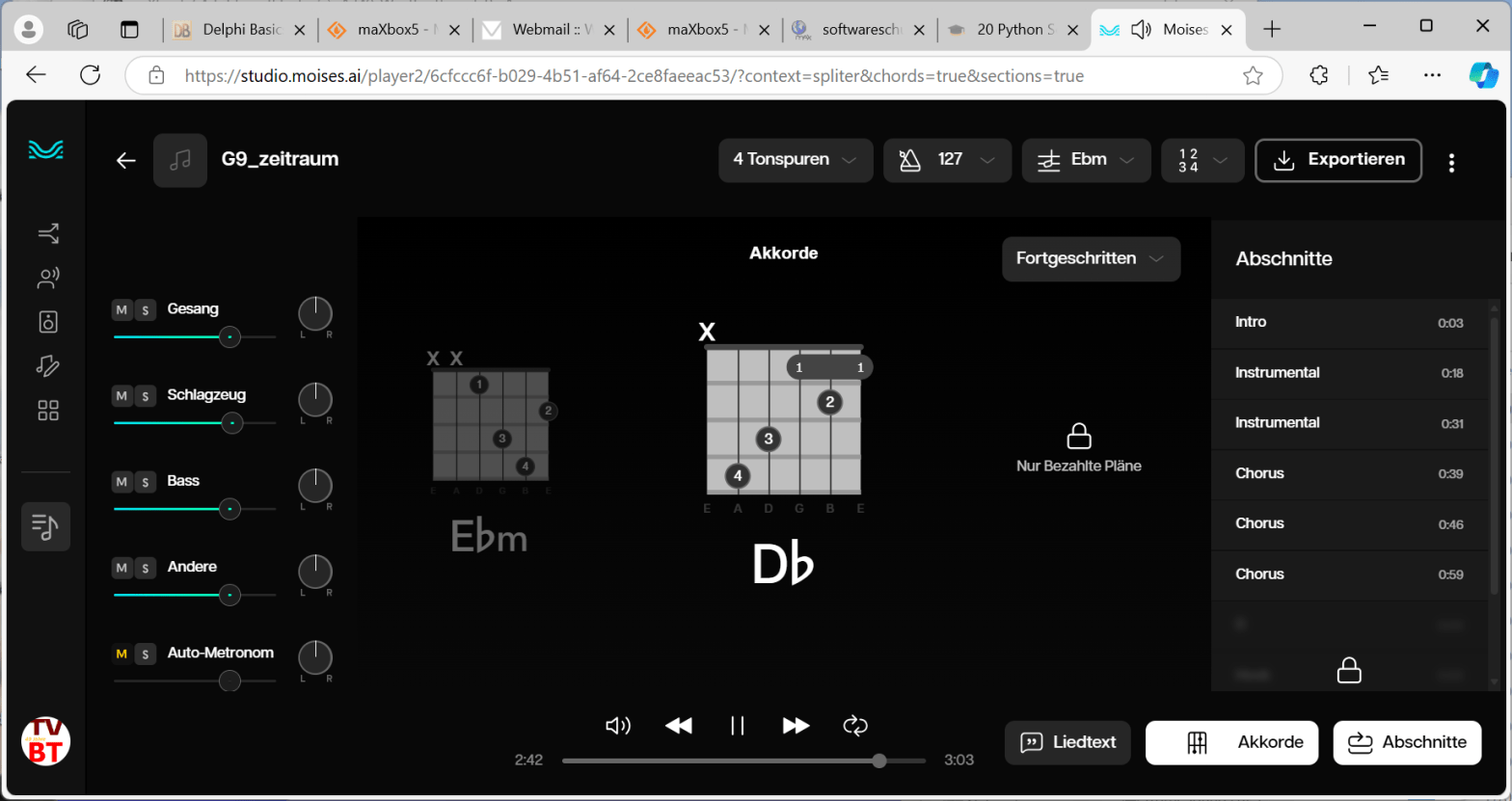Open the three-dot more options menu
Image resolution: width=1512 pixels, height=801 pixels.
coord(1451,162)
